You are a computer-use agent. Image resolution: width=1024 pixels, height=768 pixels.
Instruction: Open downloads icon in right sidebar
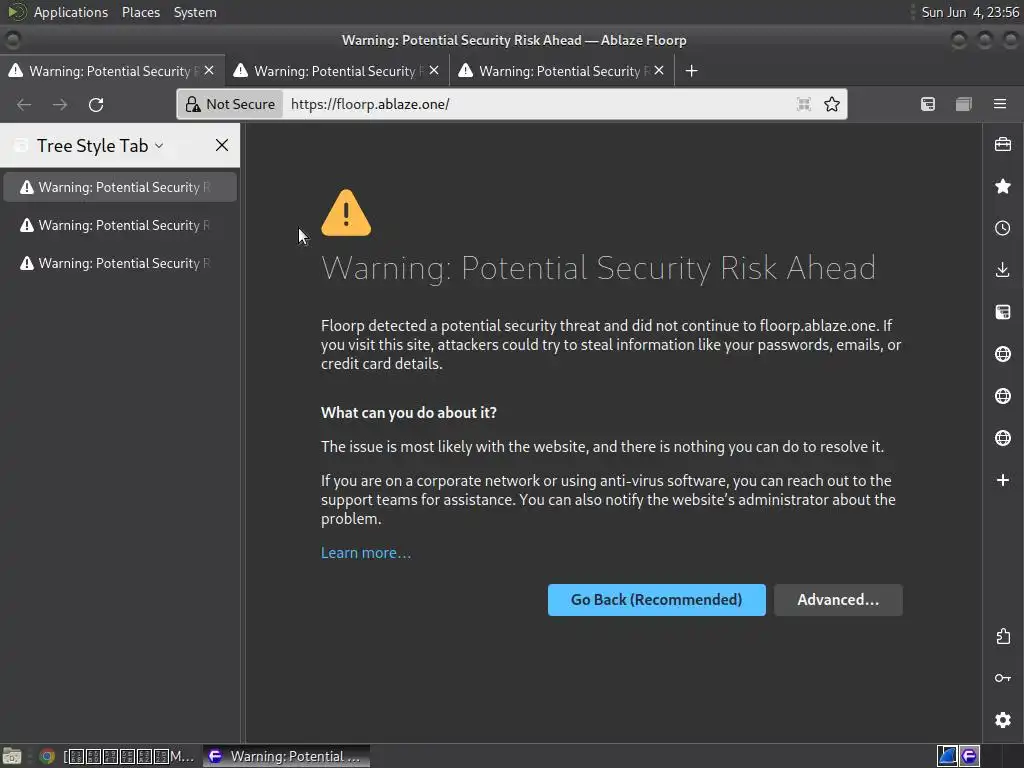1003,270
